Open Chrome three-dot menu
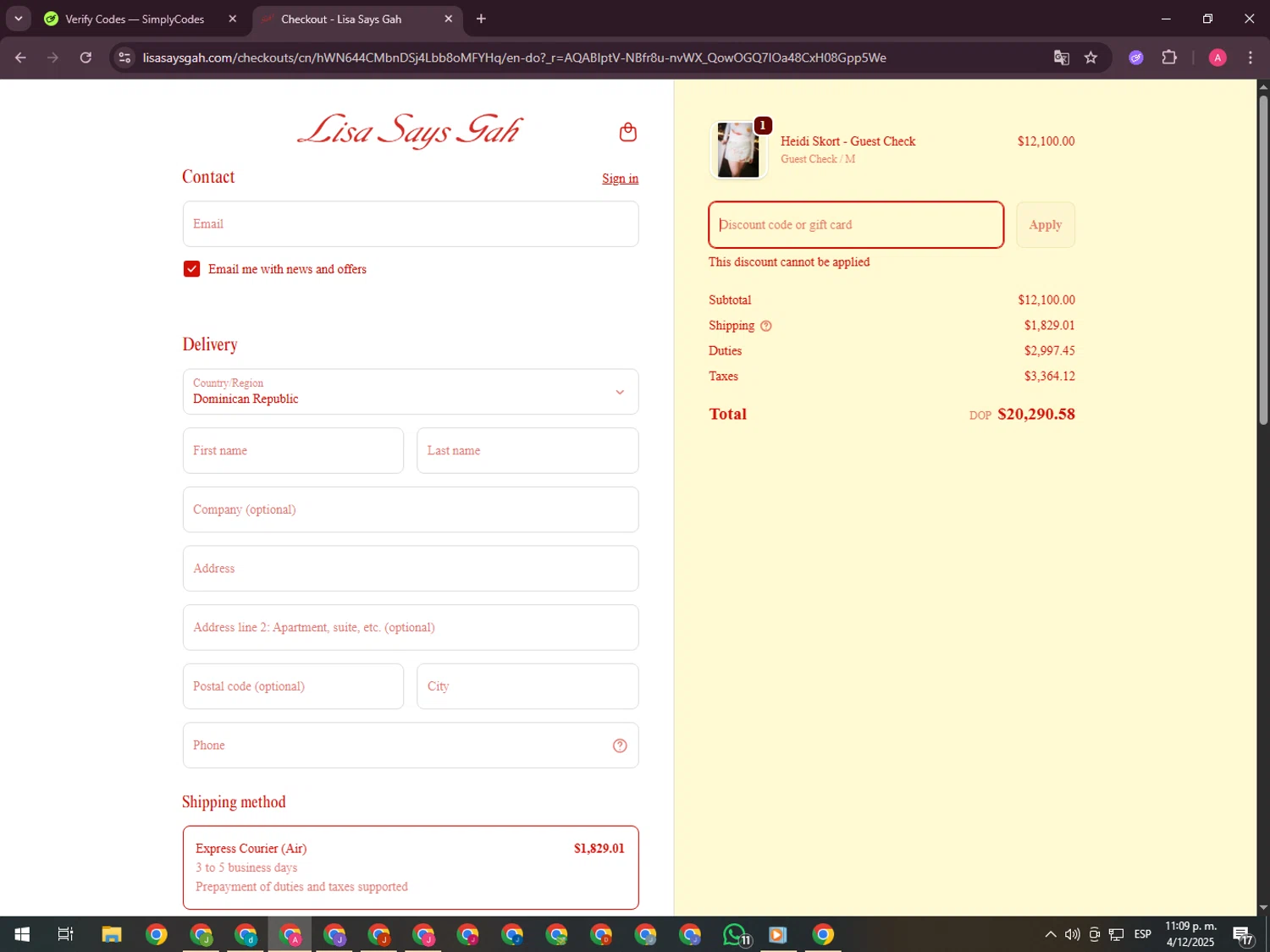The width and height of the screenshot is (1270, 952). pyautogui.click(x=1250, y=58)
